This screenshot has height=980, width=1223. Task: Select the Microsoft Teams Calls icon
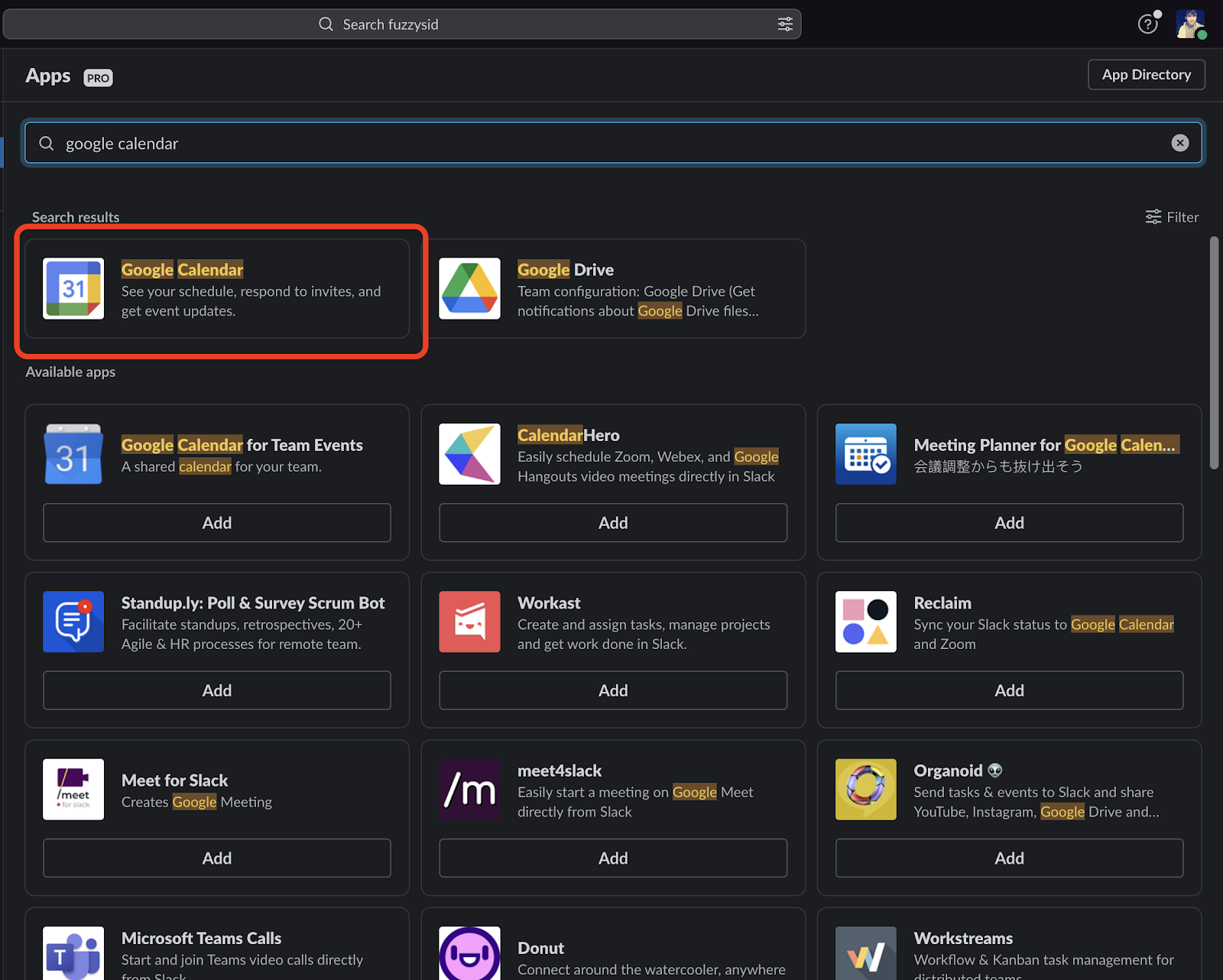point(73,953)
